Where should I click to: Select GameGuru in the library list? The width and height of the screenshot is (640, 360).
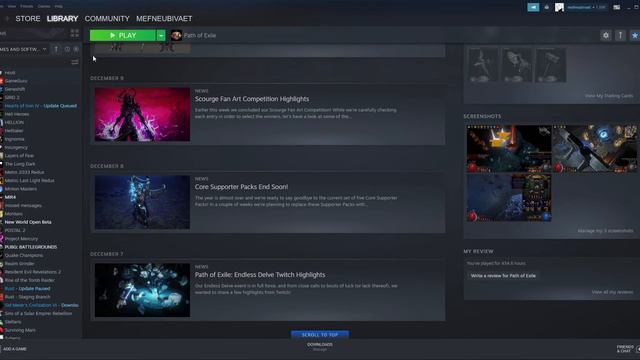point(16,81)
